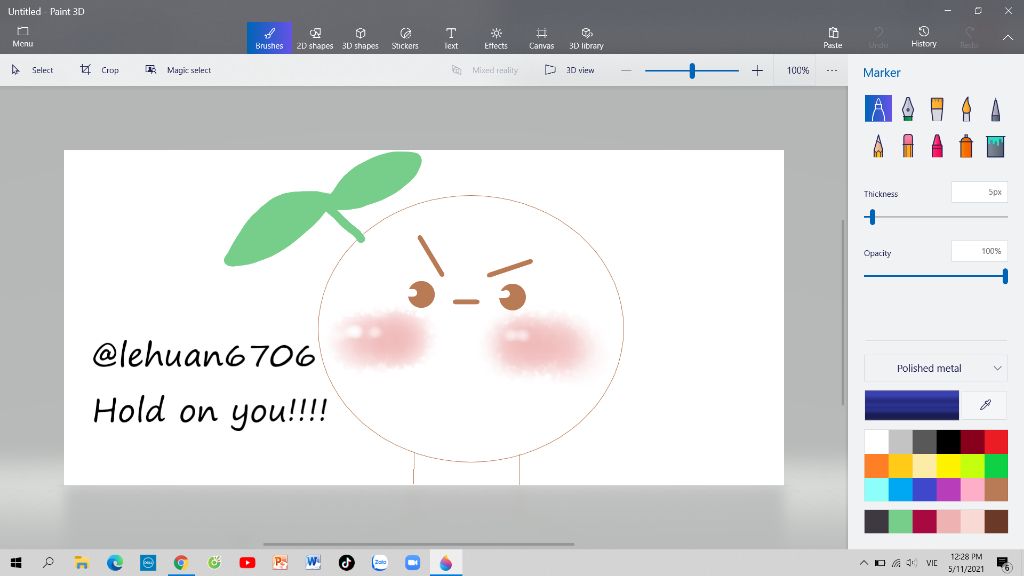This screenshot has width=1024, height=576.
Task: Select the Pixel pen tool
Action: tap(995, 108)
